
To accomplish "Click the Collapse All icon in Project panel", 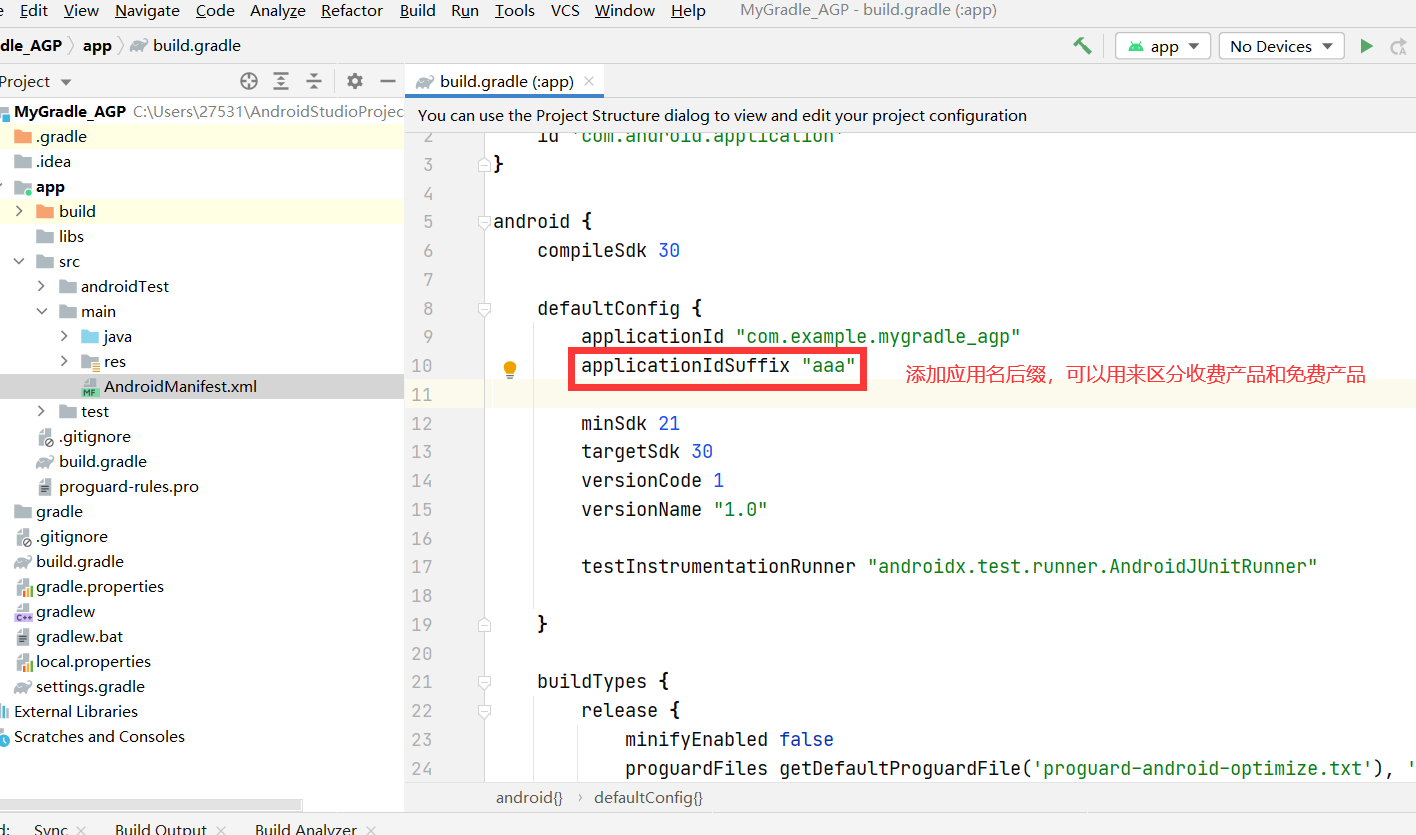I will coord(314,81).
